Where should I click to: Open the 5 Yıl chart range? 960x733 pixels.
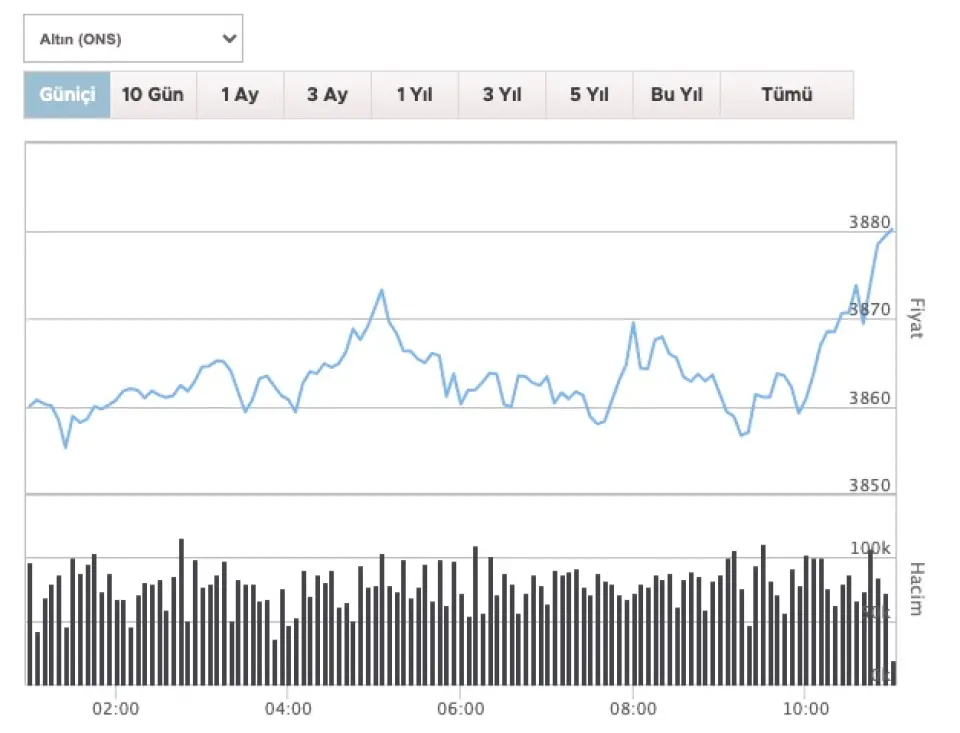589,95
